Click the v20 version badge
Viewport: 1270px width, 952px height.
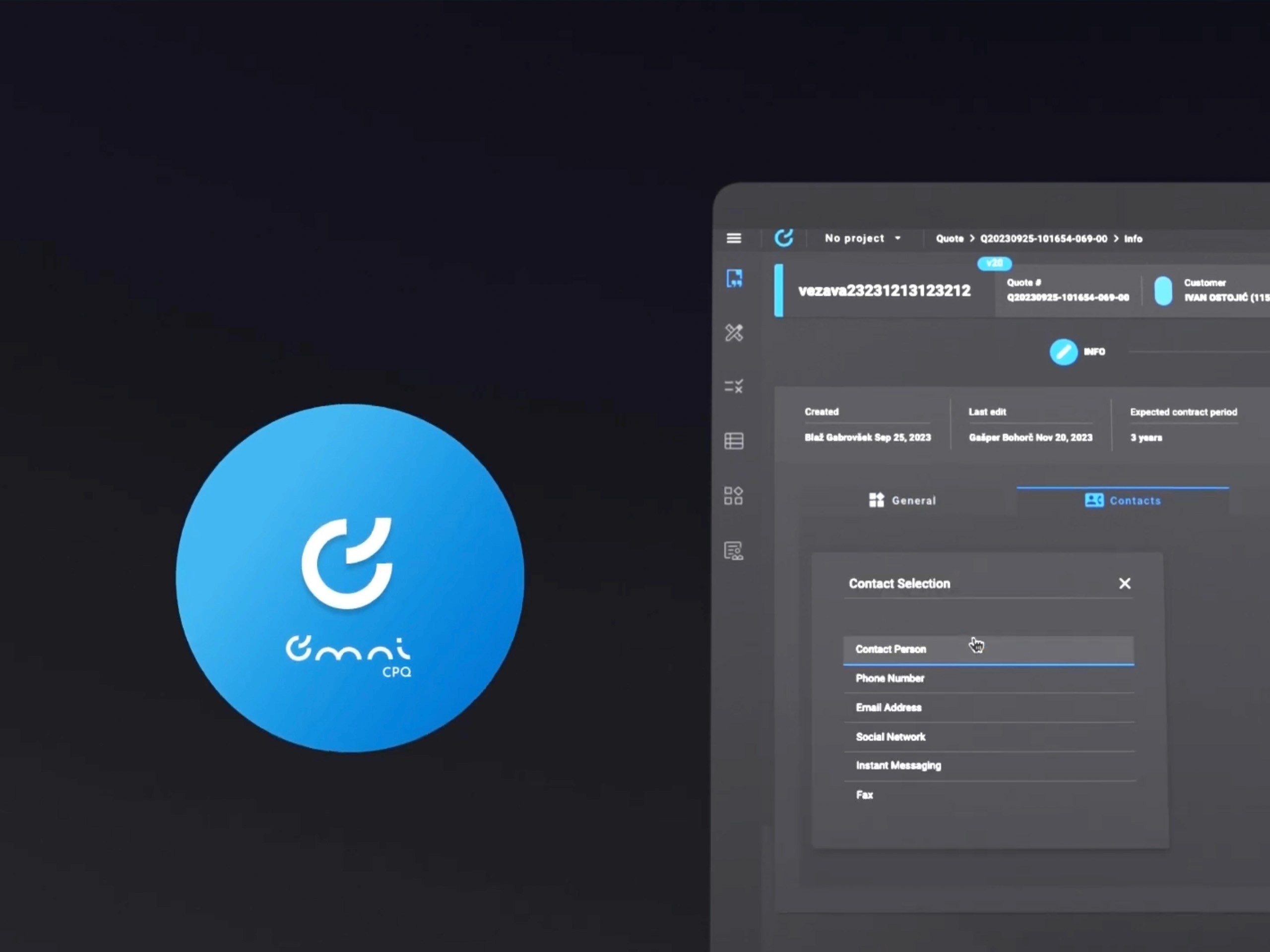pos(994,263)
